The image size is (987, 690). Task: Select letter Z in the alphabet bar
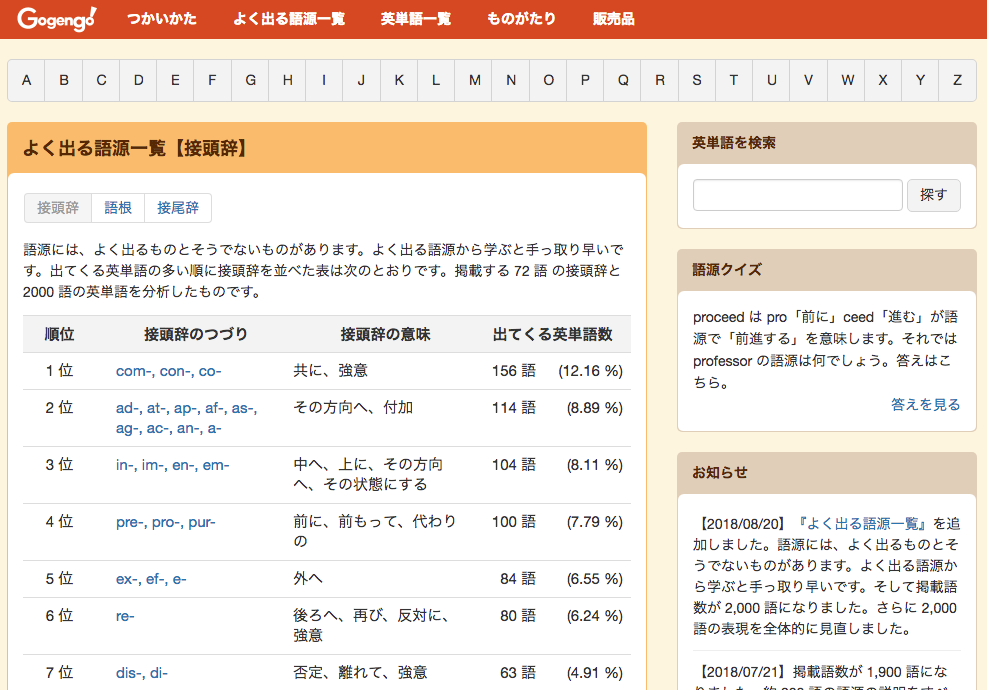pyautogui.click(x=957, y=81)
